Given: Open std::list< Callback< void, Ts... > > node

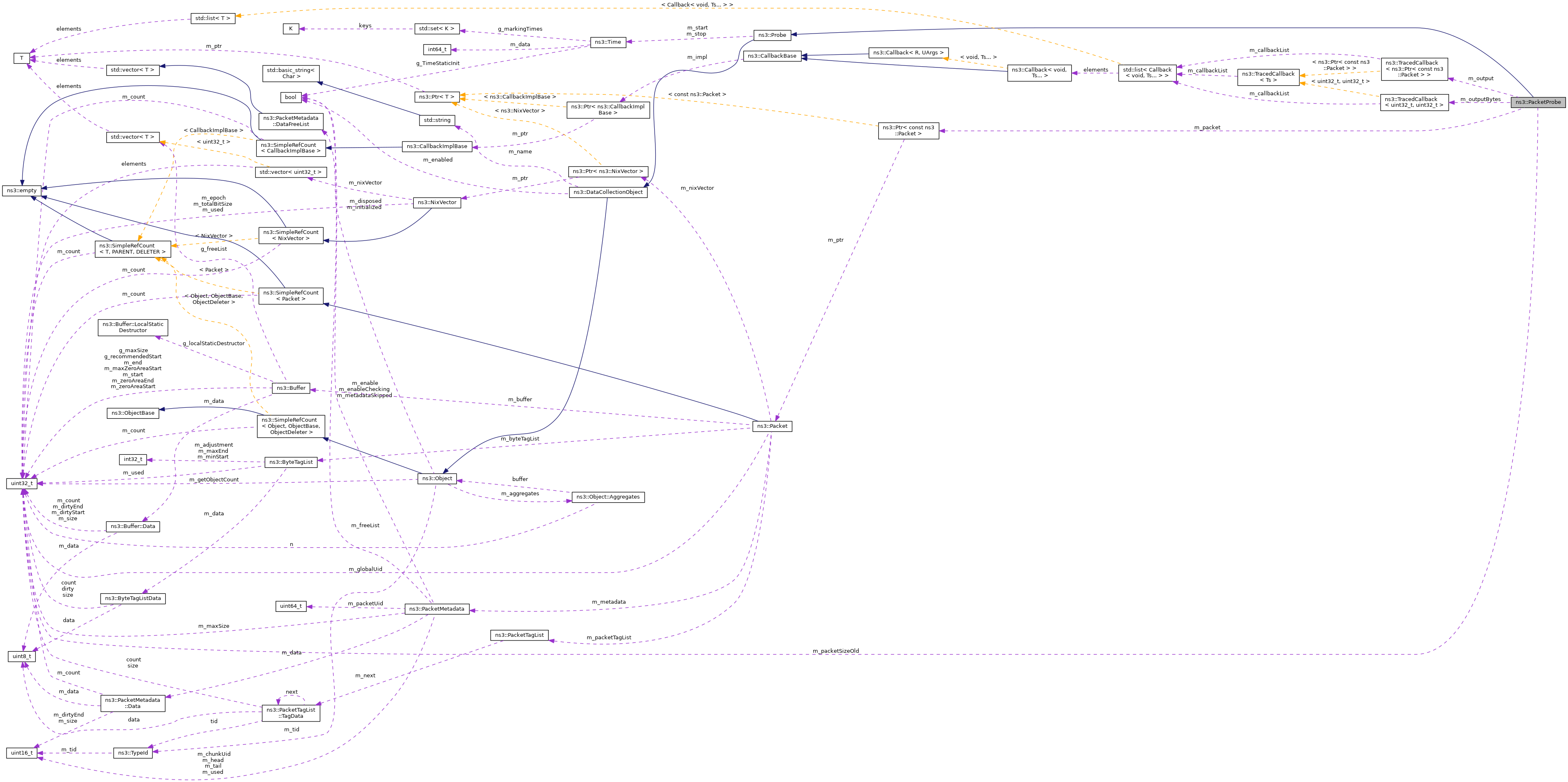Looking at the screenshot, I should point(1147,73).
